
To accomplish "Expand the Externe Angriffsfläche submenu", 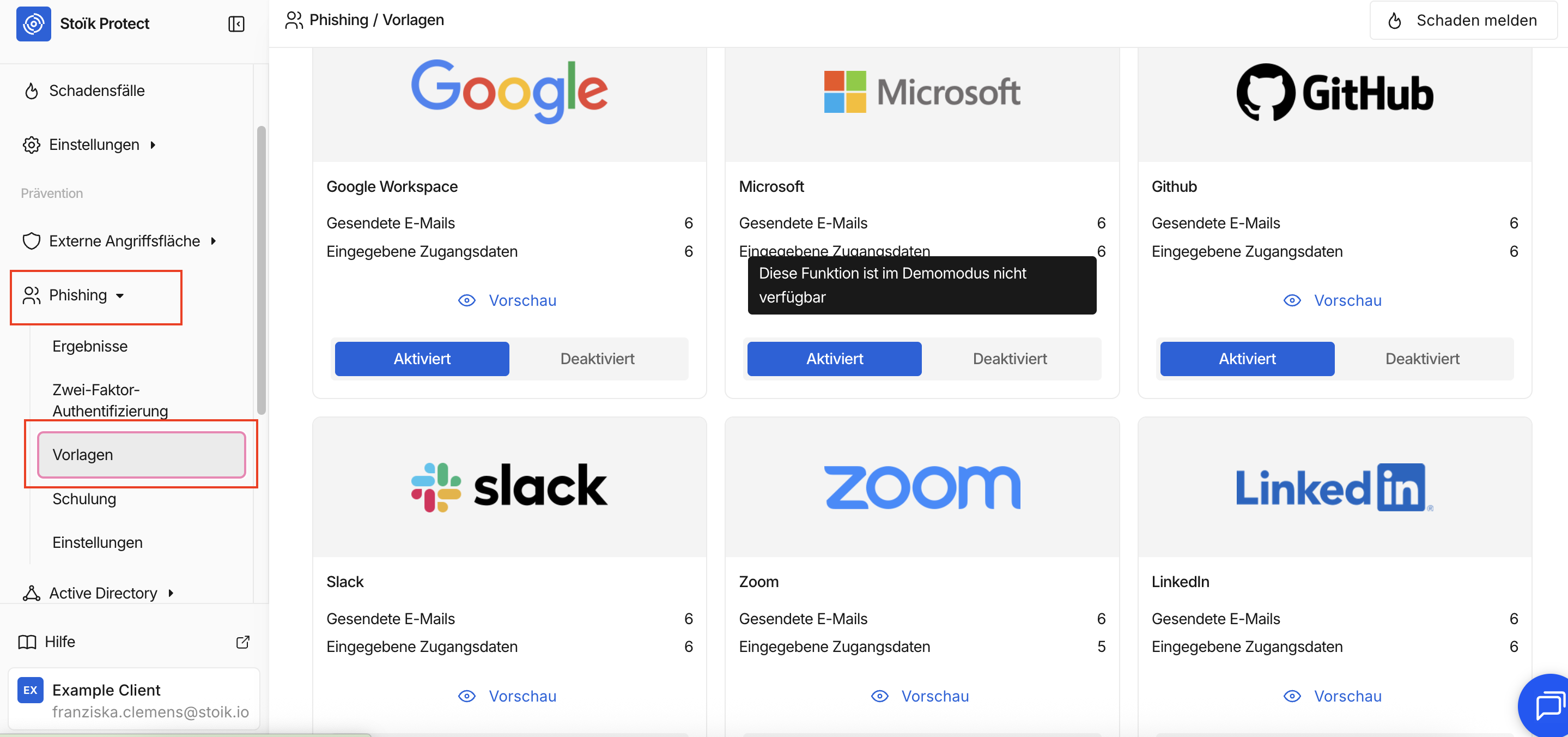I will pos(213,241).
